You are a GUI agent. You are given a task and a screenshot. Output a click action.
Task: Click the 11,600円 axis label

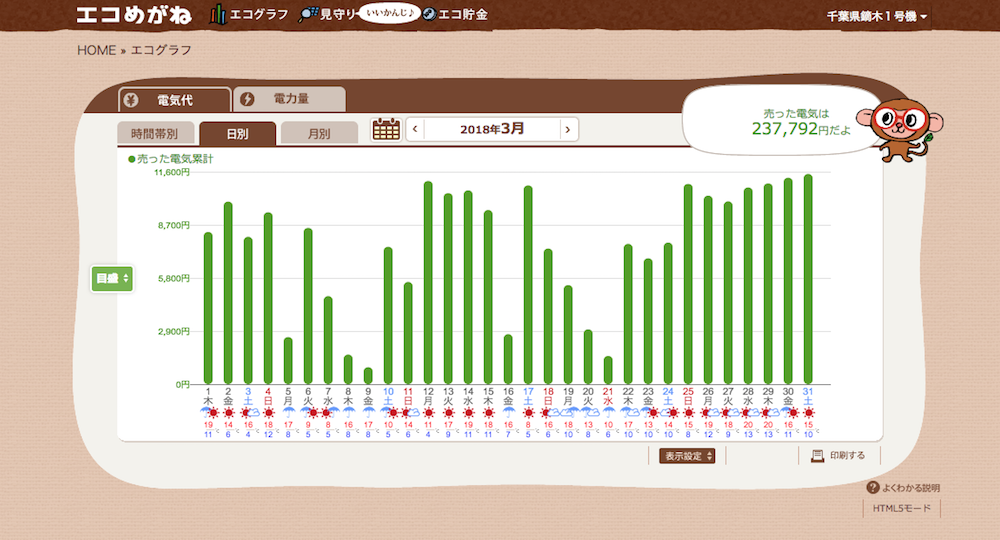(x=172, y=172)
